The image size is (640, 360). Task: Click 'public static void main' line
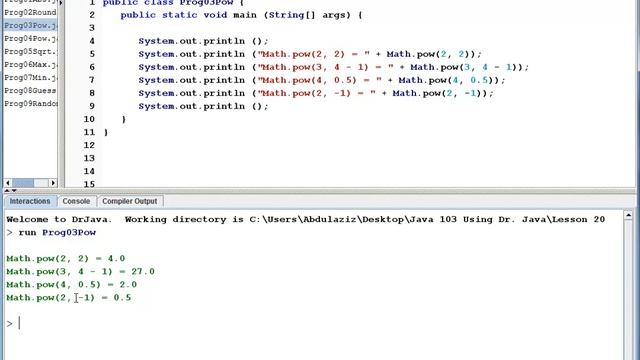(x=241, y=15)
